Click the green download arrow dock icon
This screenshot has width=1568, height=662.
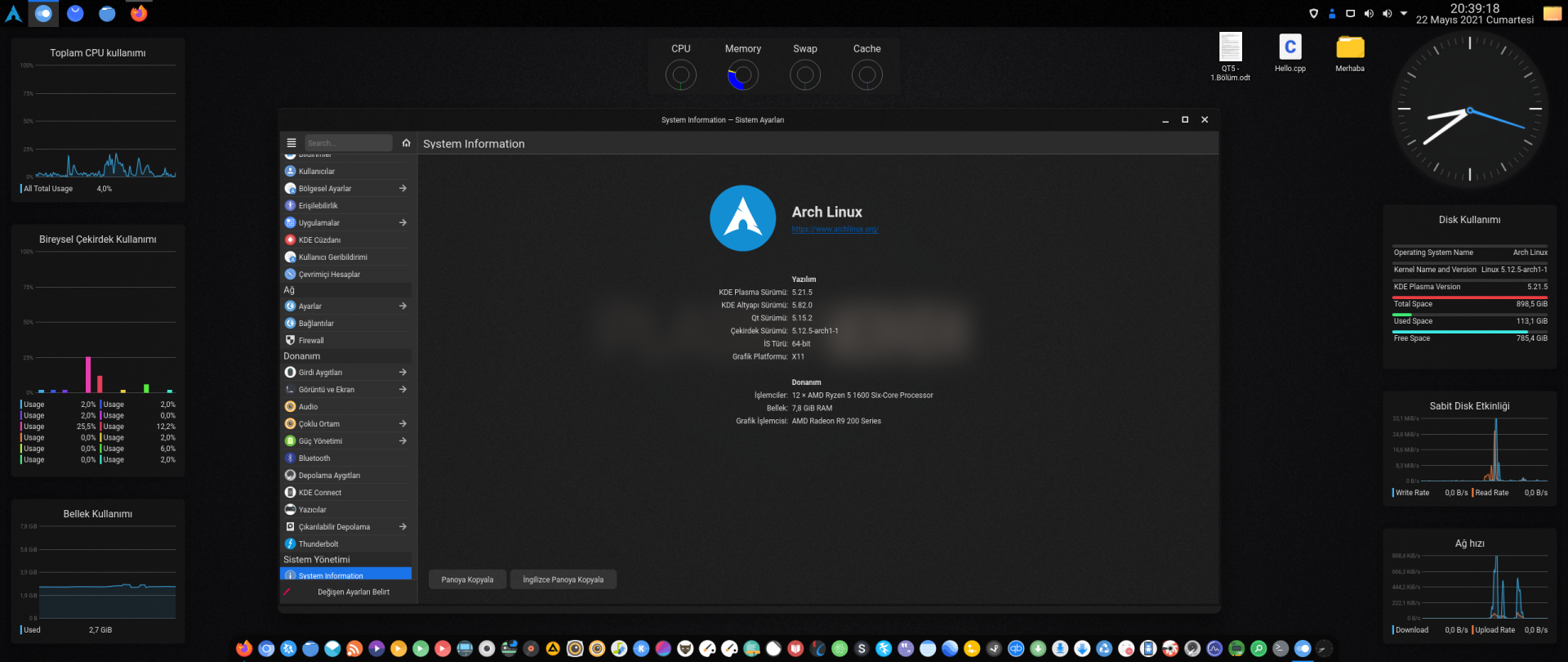1038,648
